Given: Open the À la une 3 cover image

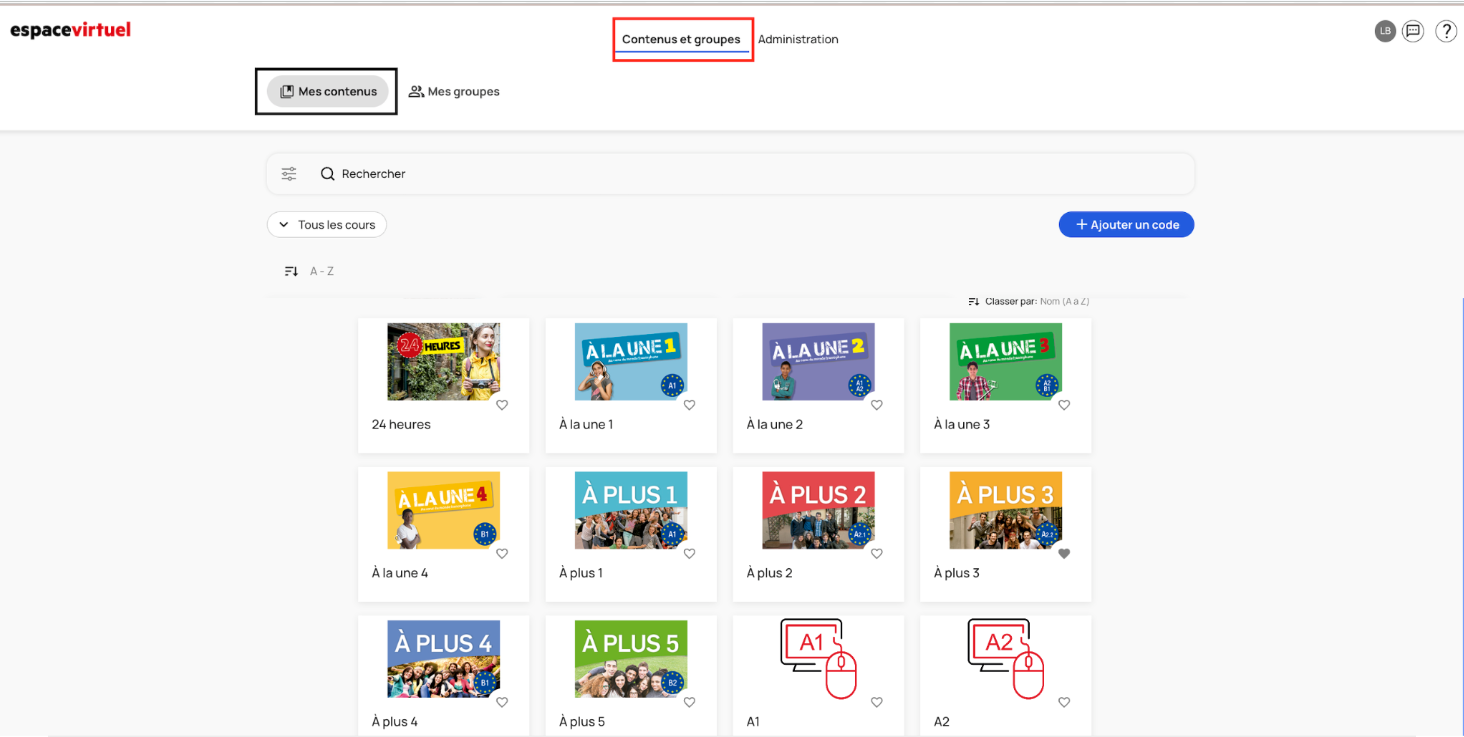Looking at the screenshot, I should point(1006,362).
